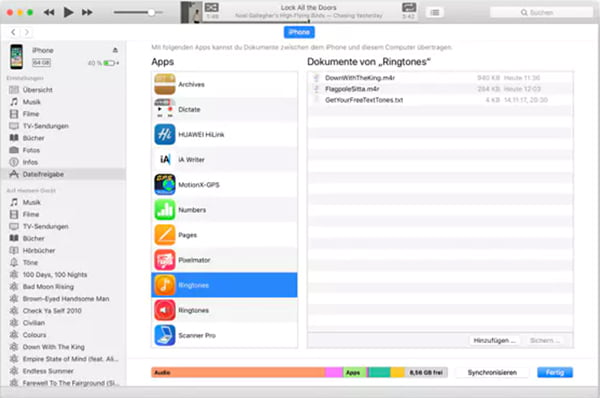Select the Numbers app icon
Viewport: 600px width, 398px height.
[x=165, y=210]
